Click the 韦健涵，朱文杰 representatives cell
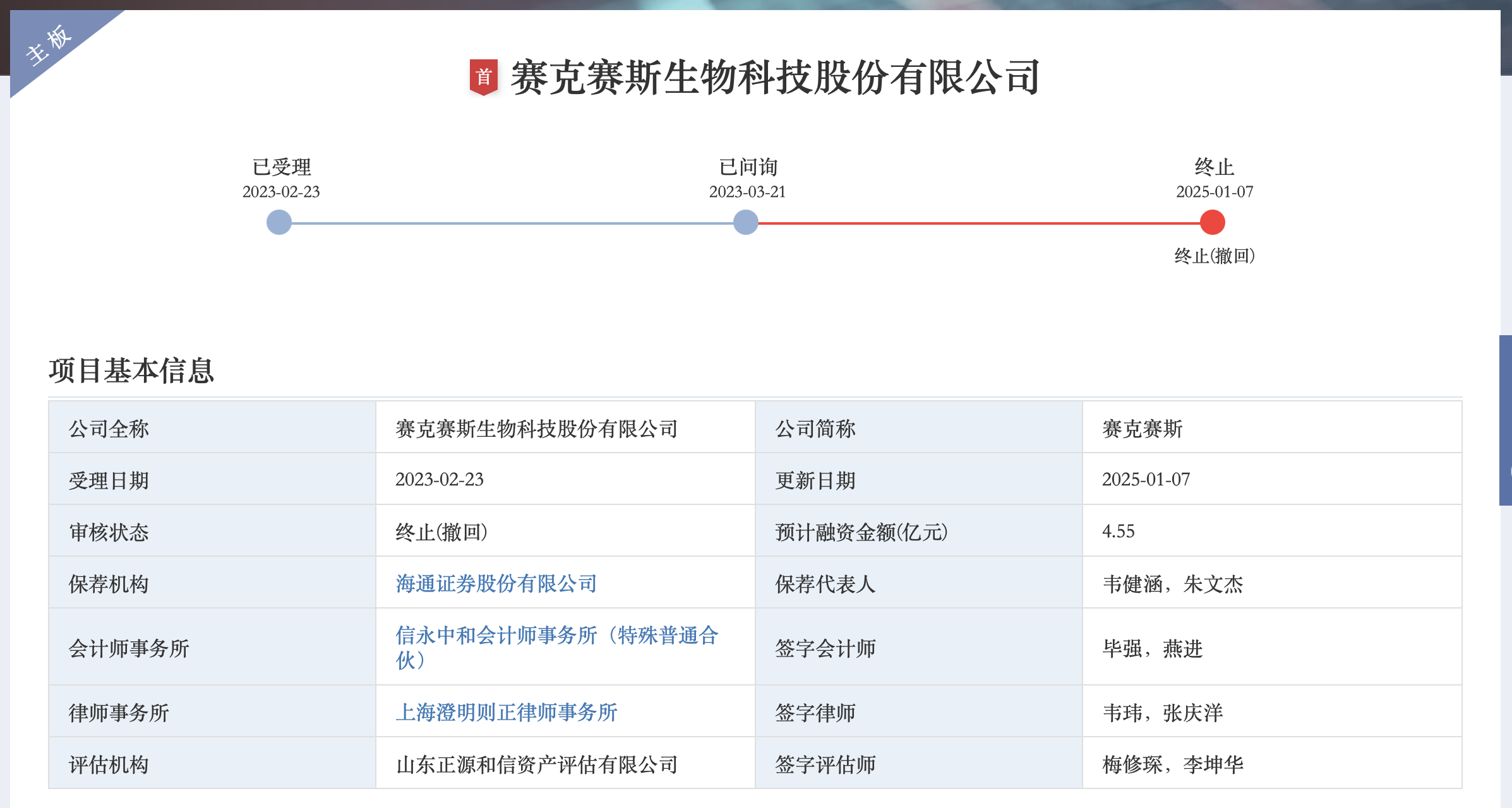This screenshot has height=808, width=1512. click(1172, 584)
